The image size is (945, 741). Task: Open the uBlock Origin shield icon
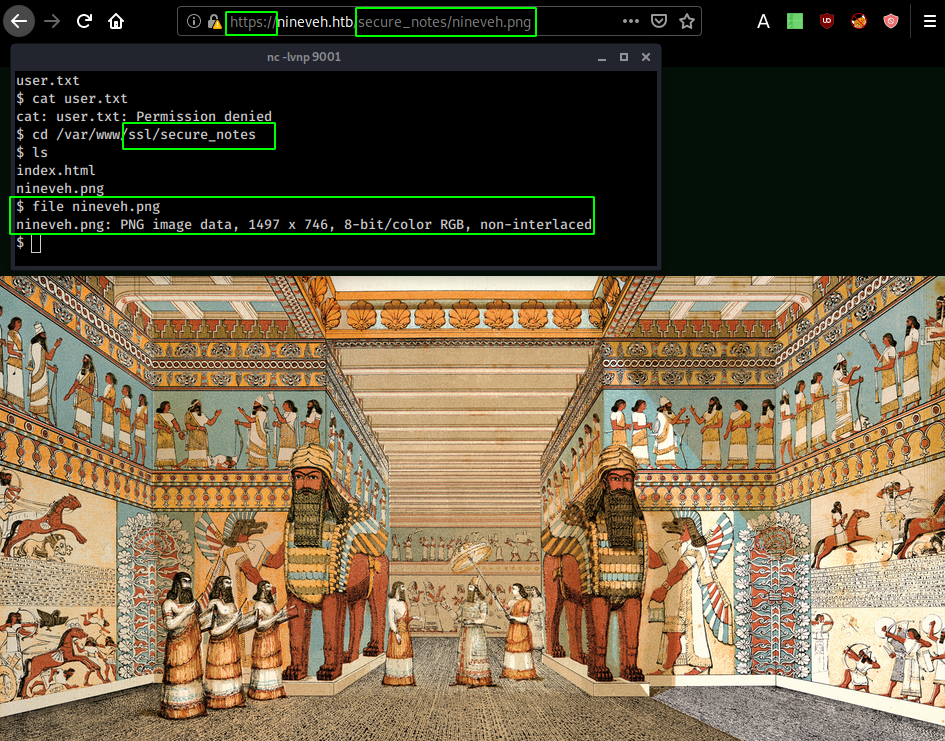pos(827,22)
